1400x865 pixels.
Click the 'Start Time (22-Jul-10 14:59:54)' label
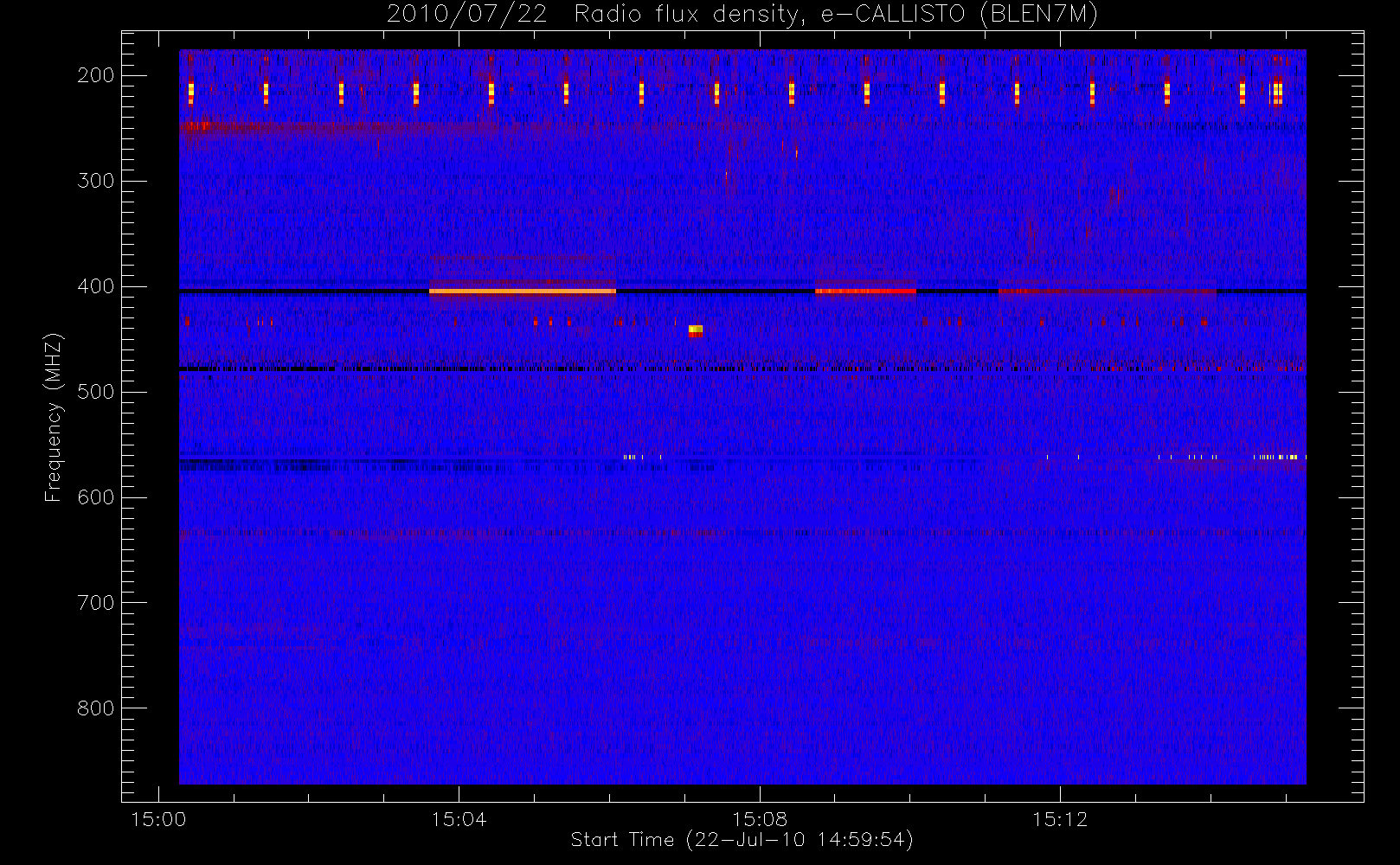[742, 840]
